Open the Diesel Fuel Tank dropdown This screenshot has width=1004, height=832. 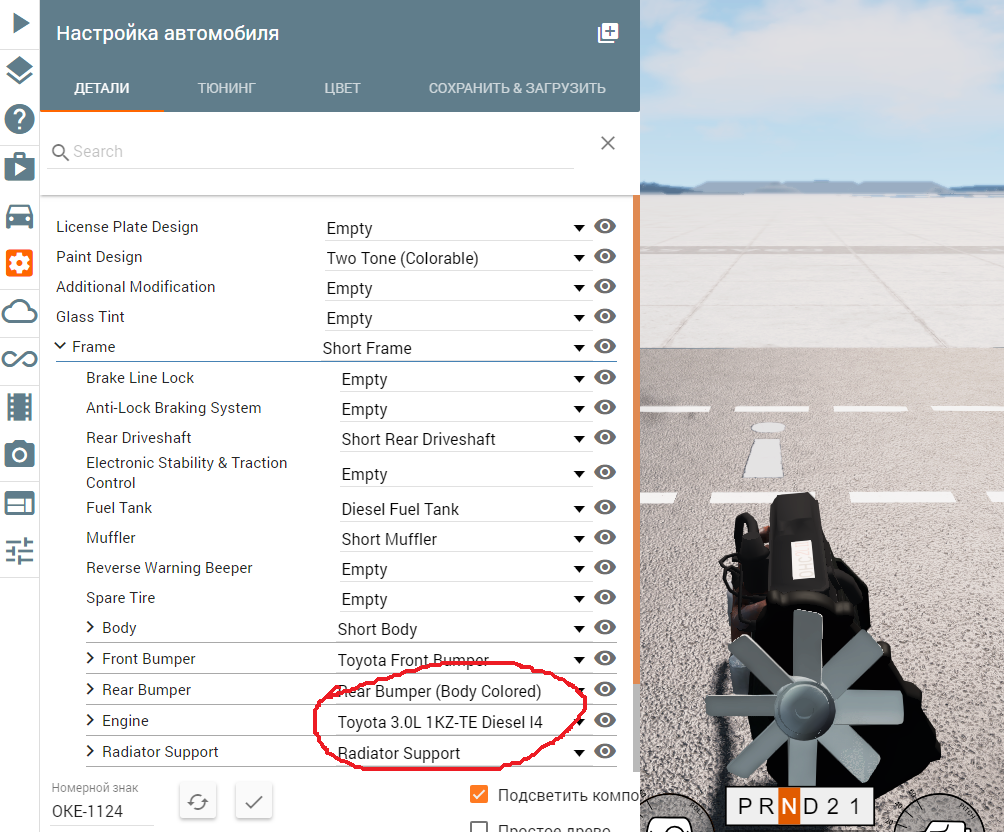click(464, 509)
